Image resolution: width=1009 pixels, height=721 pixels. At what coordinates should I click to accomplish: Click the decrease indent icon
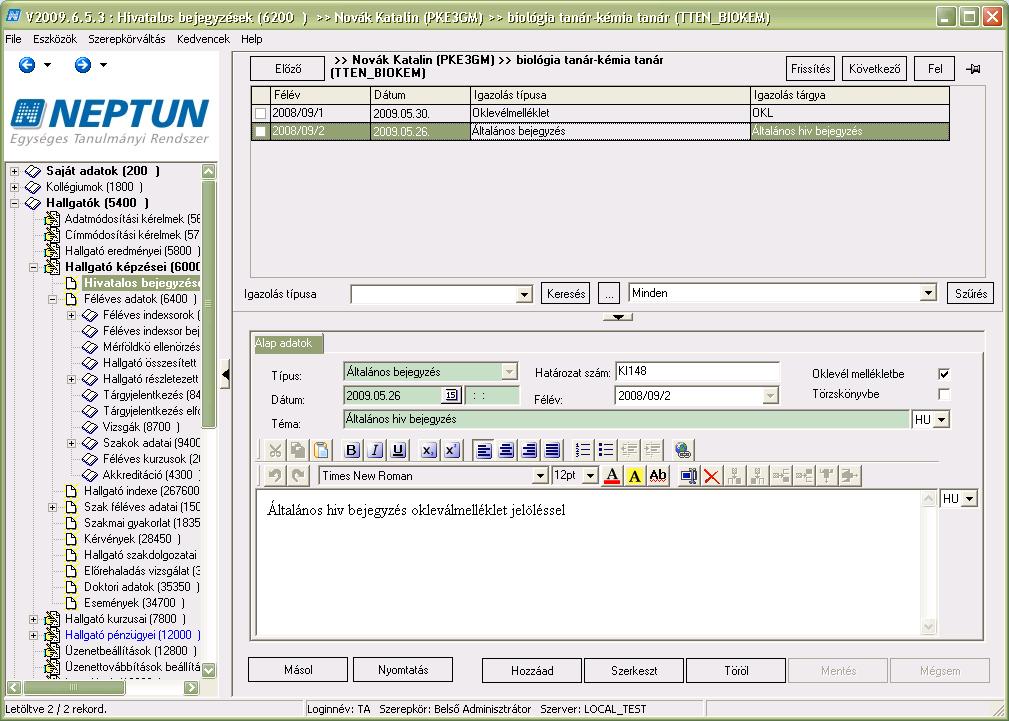click(x=629, y=450)
